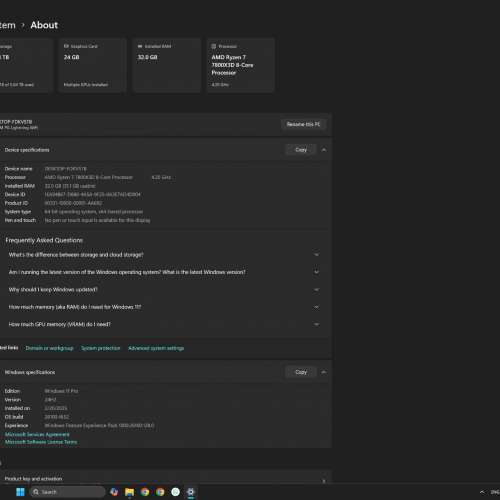Click the Product ID value
Viewport: 500px width, 500px height.
(x=73, y=203)
